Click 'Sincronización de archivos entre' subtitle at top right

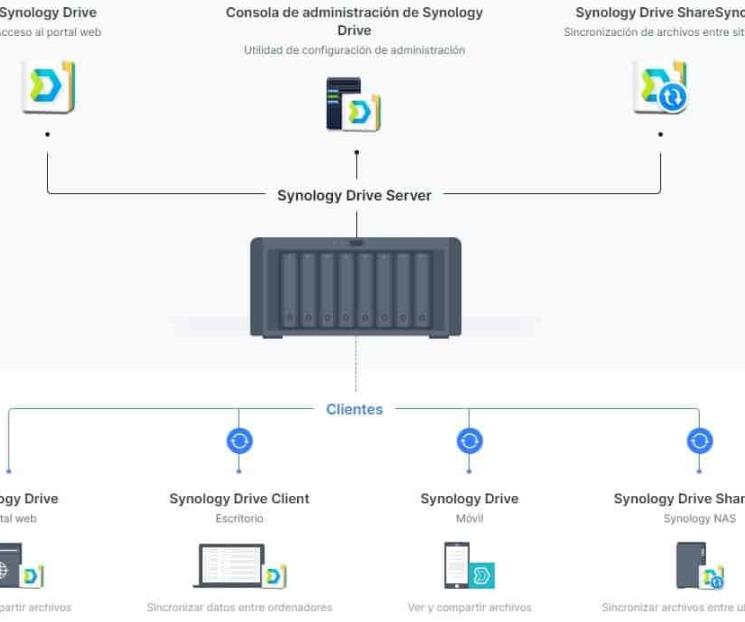(654, 32)
